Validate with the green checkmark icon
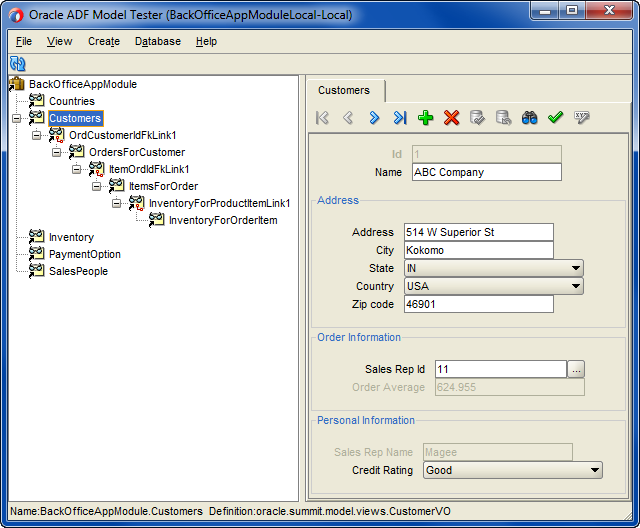640x528 pixels. [x=556, y=118]
